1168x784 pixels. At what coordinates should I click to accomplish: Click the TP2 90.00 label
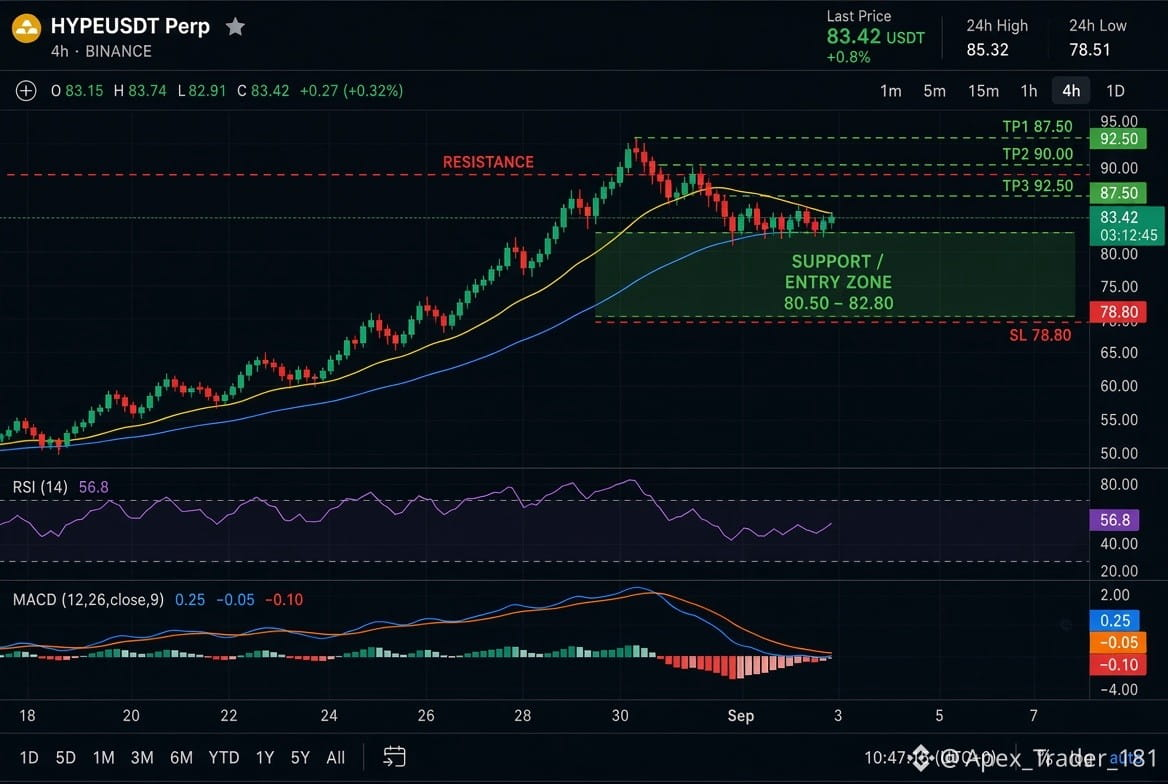(x=1038, y=154)
